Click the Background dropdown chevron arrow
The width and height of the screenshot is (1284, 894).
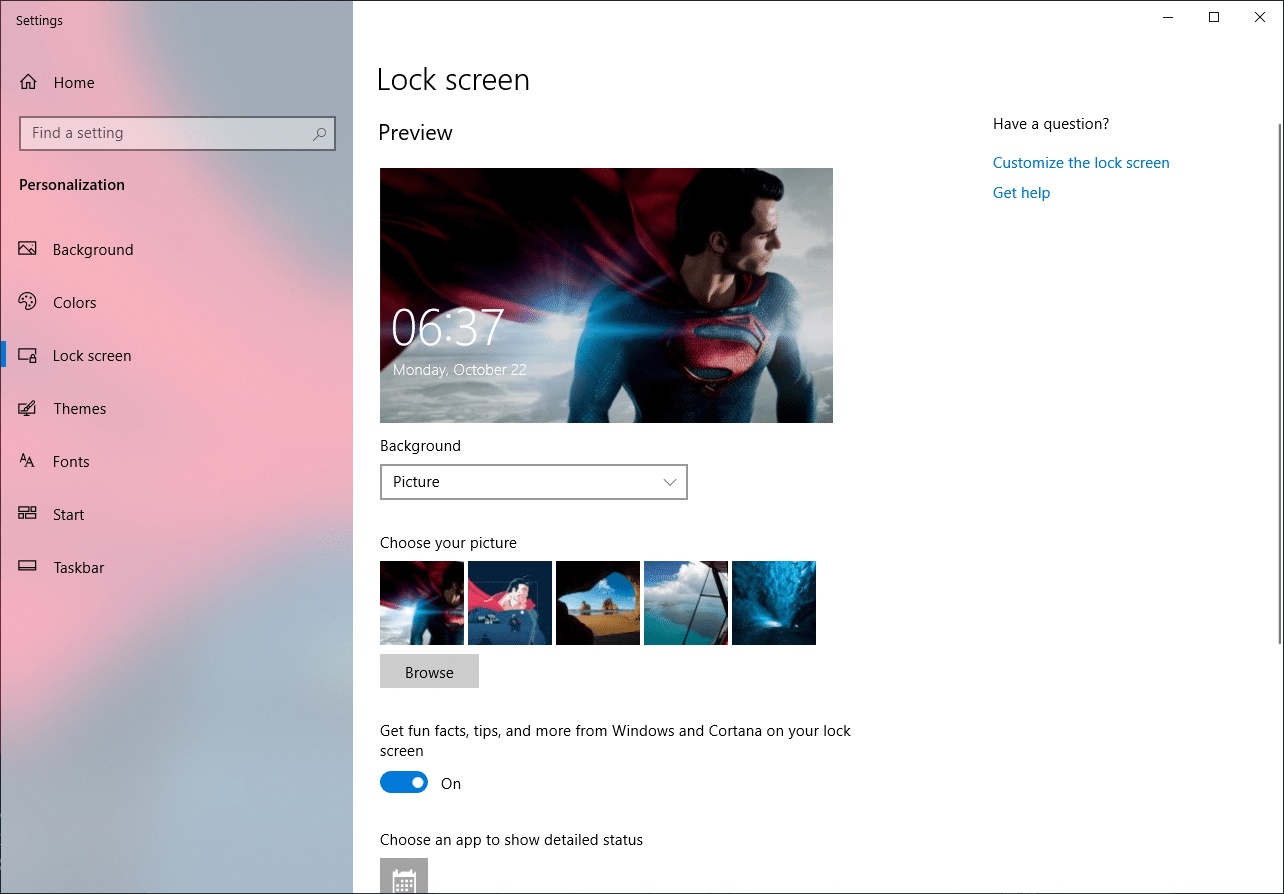coord(669,482)
